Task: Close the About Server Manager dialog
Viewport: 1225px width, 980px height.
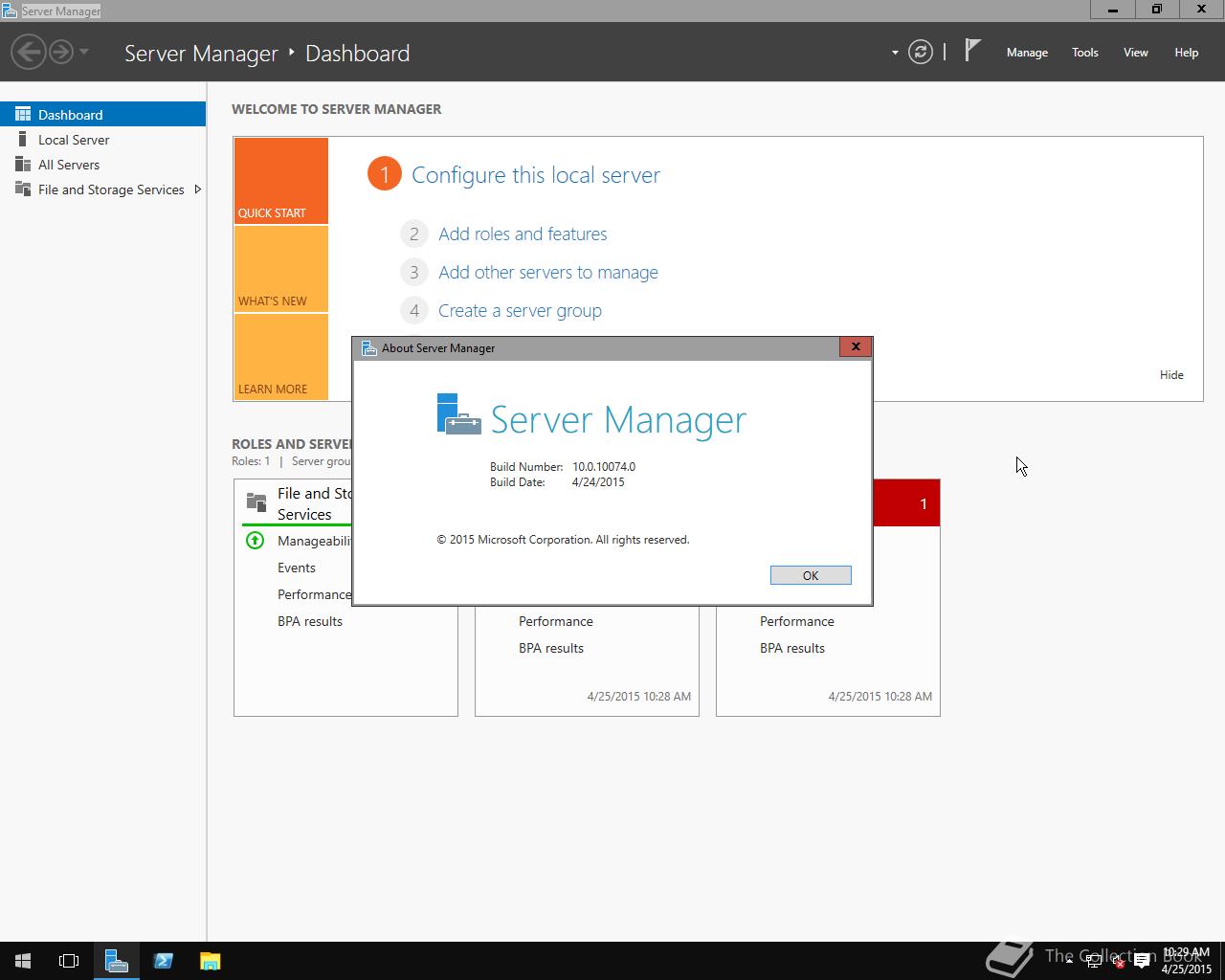Action: pos(856,346)
